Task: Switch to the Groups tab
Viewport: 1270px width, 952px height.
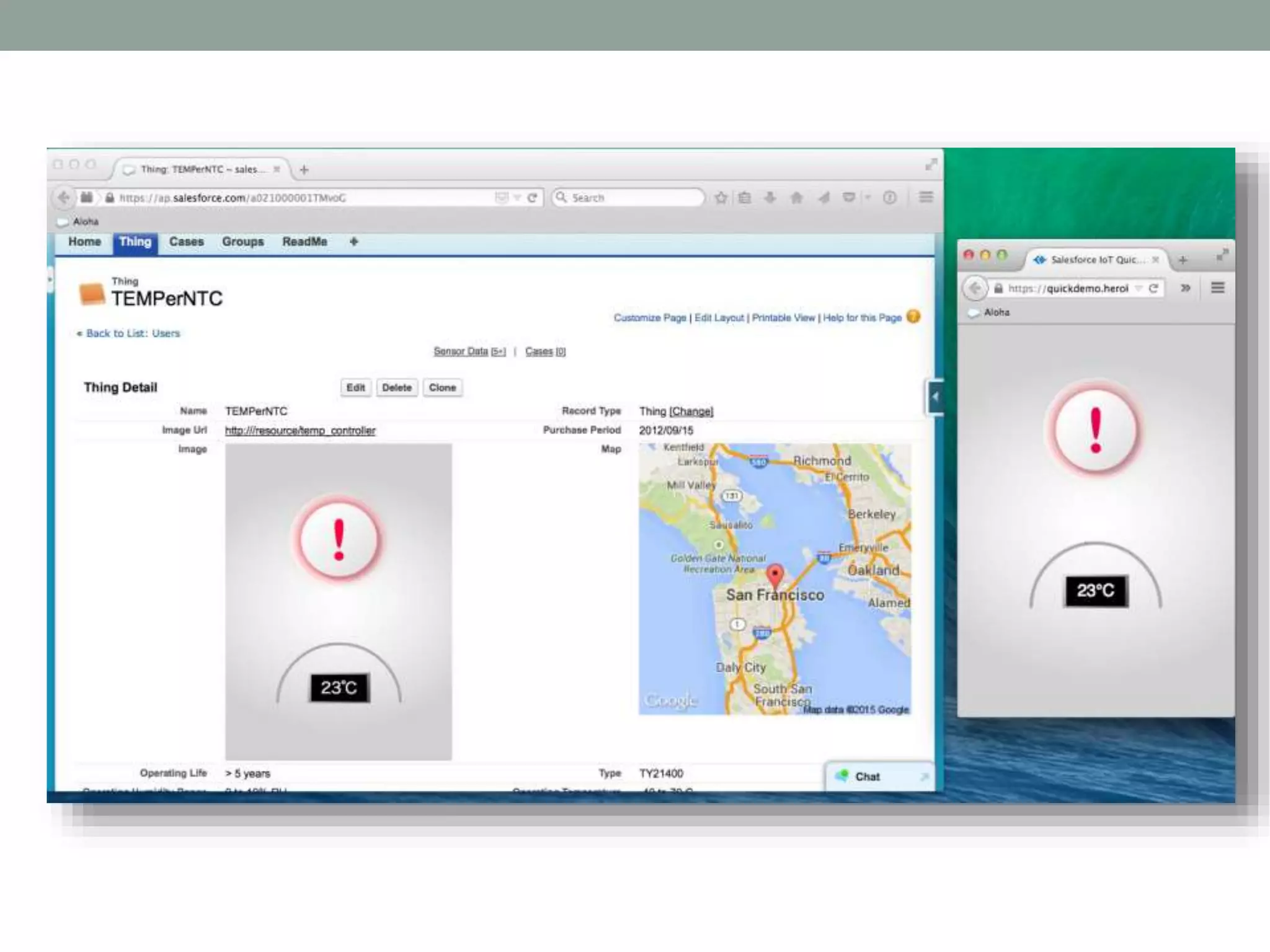Action: [x=242, y=242]
